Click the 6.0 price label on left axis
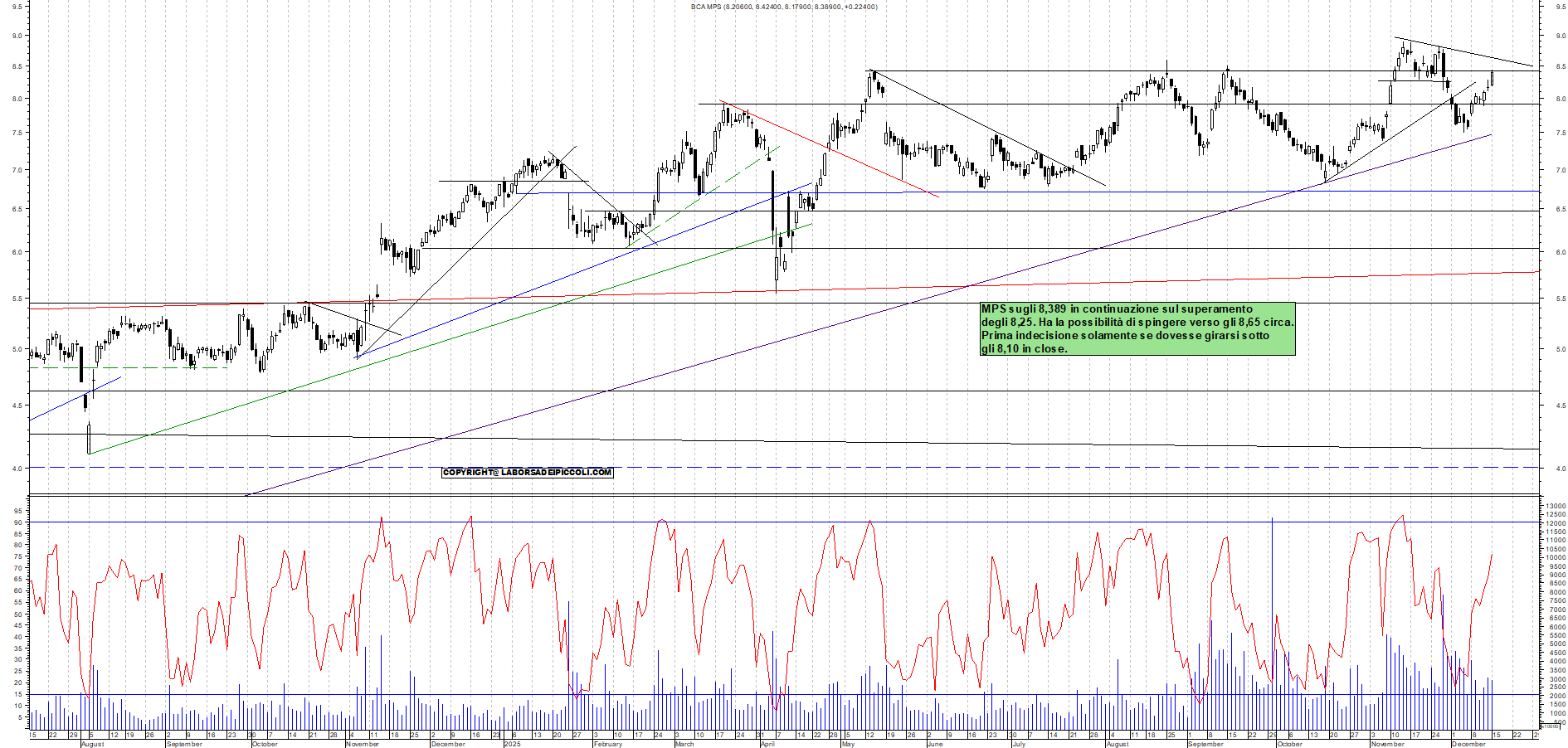1568x748 pixels. coord(17,253)
